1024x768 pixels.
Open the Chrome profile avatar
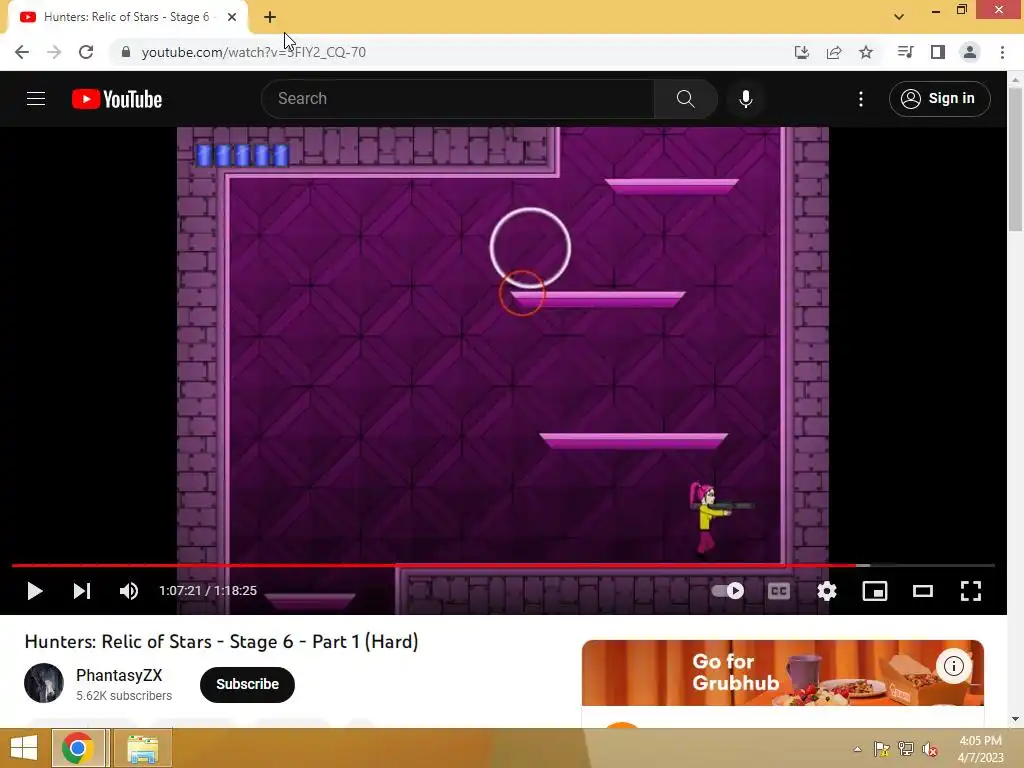tap(970, 52)
